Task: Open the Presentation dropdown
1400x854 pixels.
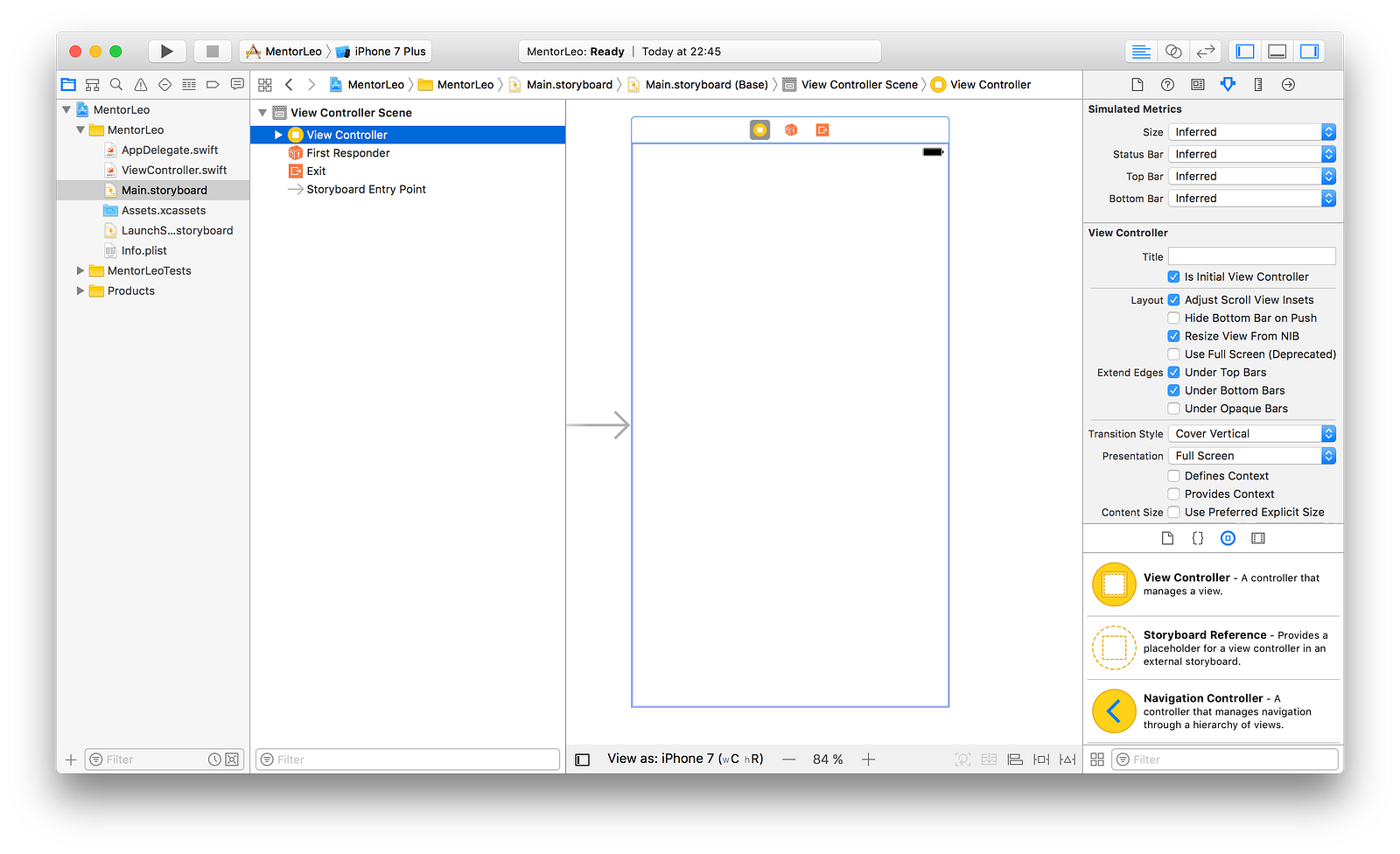Action: click(1252, 456)
